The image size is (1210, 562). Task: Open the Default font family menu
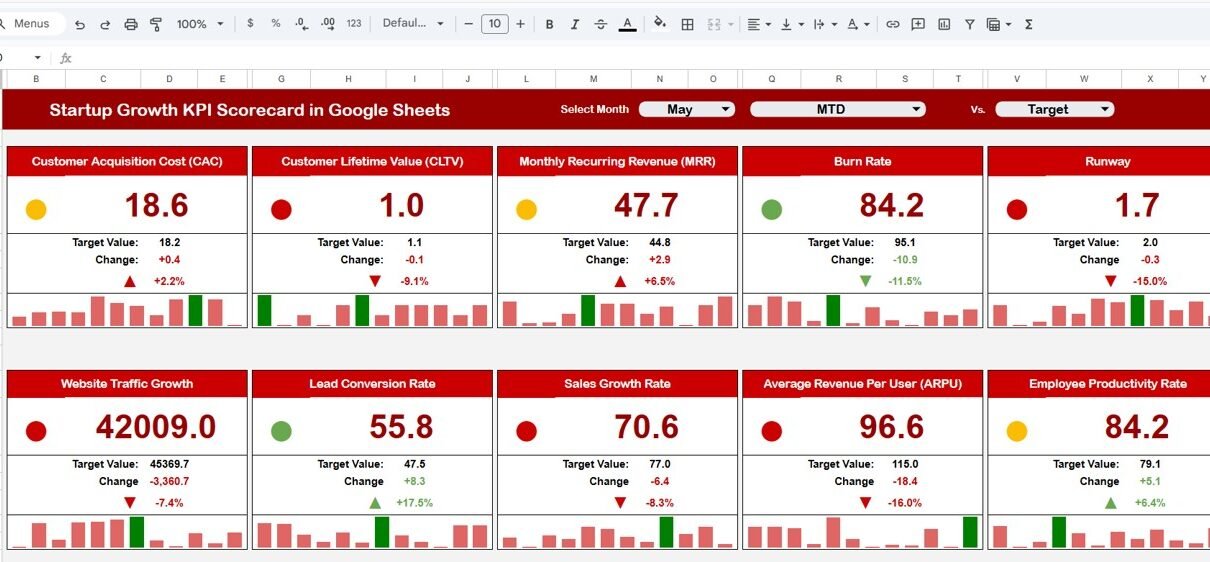pos(413,24)
